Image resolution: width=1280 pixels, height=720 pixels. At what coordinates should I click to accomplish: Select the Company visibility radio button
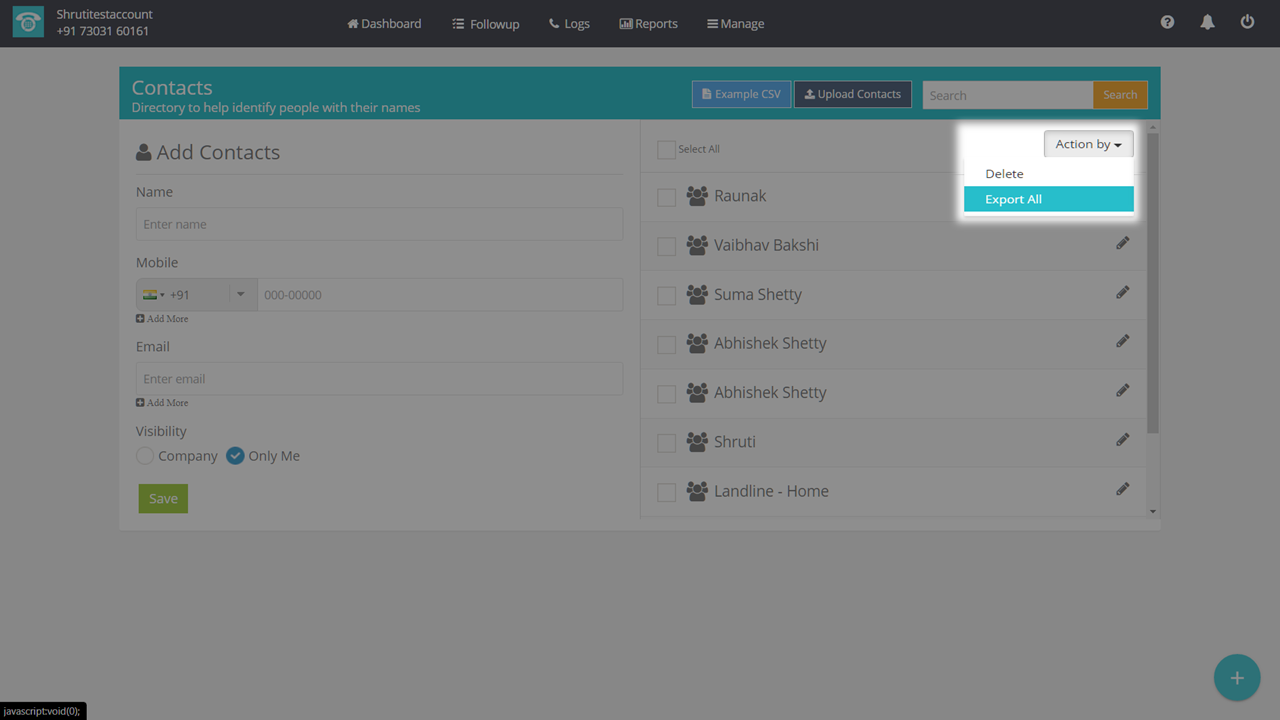coord(146,456)
